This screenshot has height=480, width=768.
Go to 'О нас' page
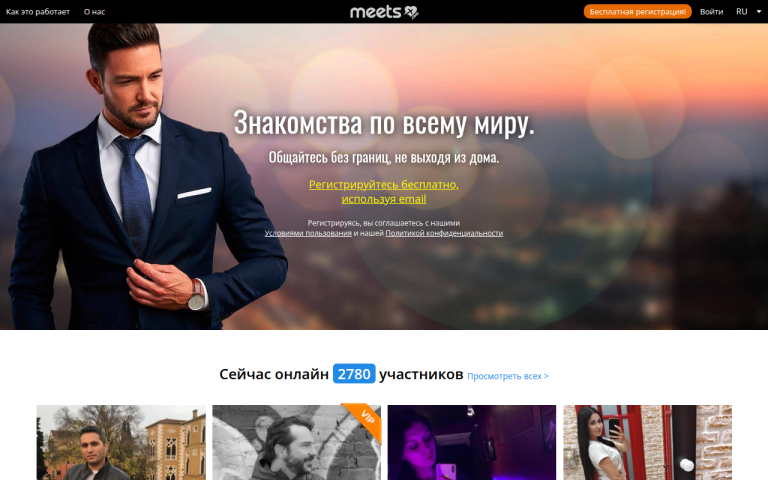coord(94,12)
